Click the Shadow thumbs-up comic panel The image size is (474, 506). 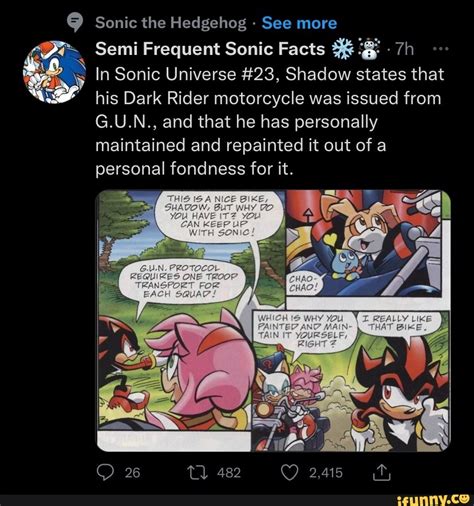pos(351,381)
